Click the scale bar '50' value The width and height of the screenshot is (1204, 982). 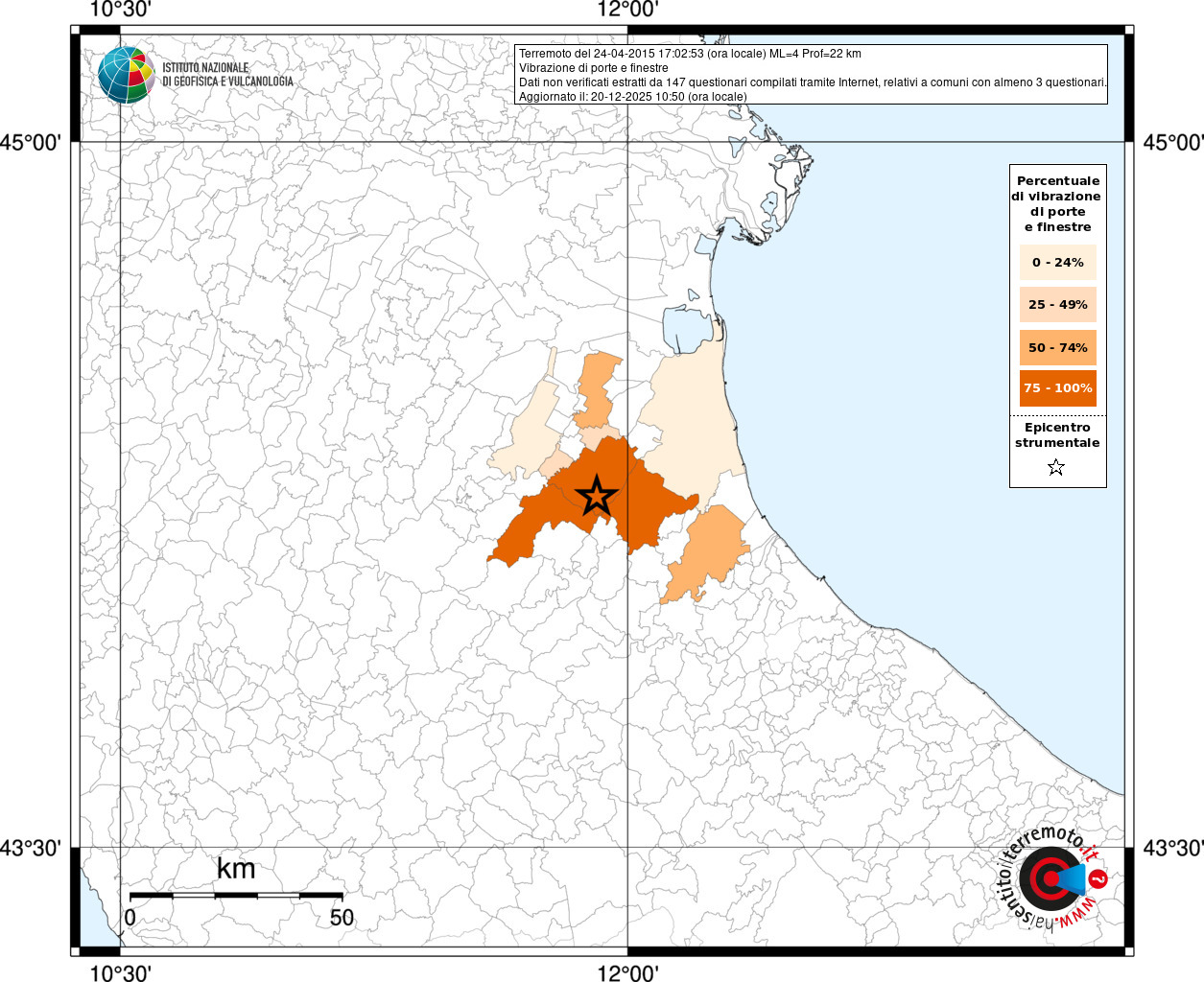342,917
